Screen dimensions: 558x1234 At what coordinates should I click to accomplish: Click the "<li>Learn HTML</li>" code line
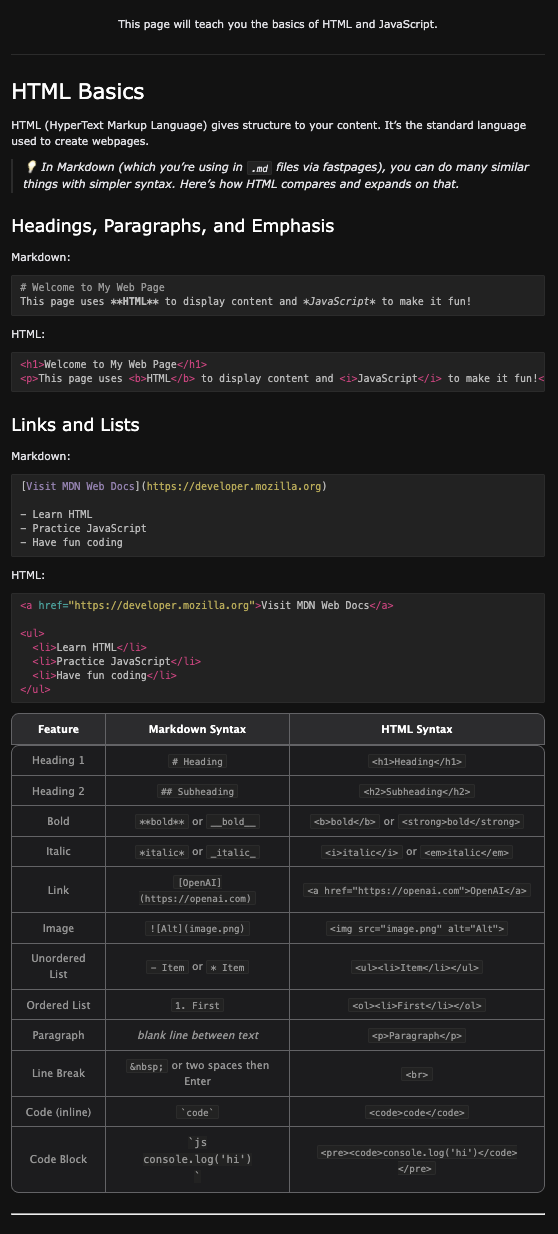[89, 647]
